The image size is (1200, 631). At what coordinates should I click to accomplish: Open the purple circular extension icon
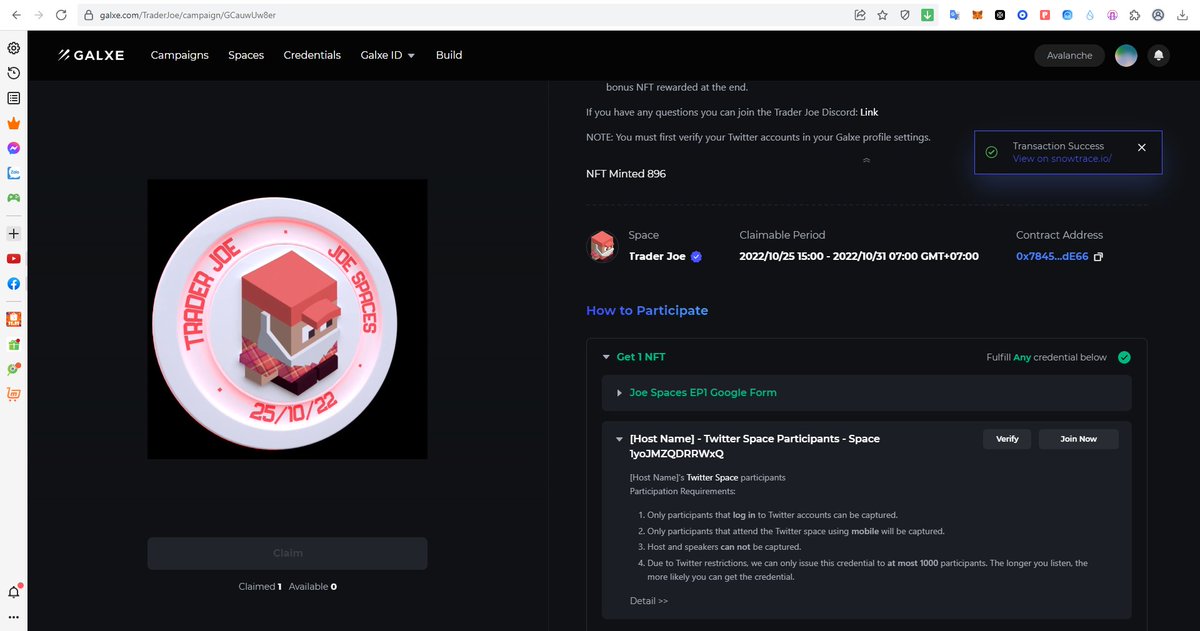[x=1111, y=15]
